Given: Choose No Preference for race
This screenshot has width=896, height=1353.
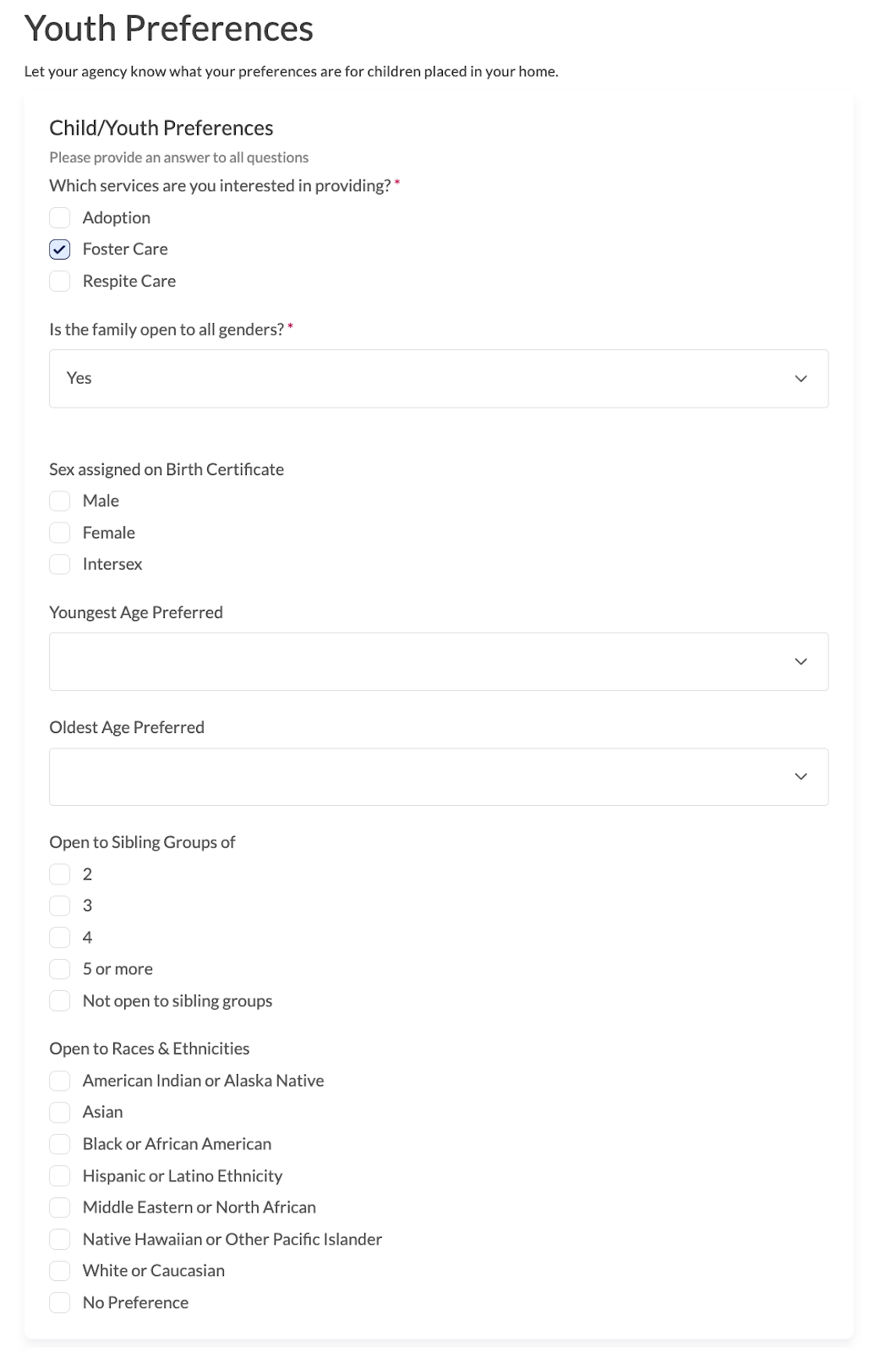Looking at the screenshot, I should [x=60, y=1303].
